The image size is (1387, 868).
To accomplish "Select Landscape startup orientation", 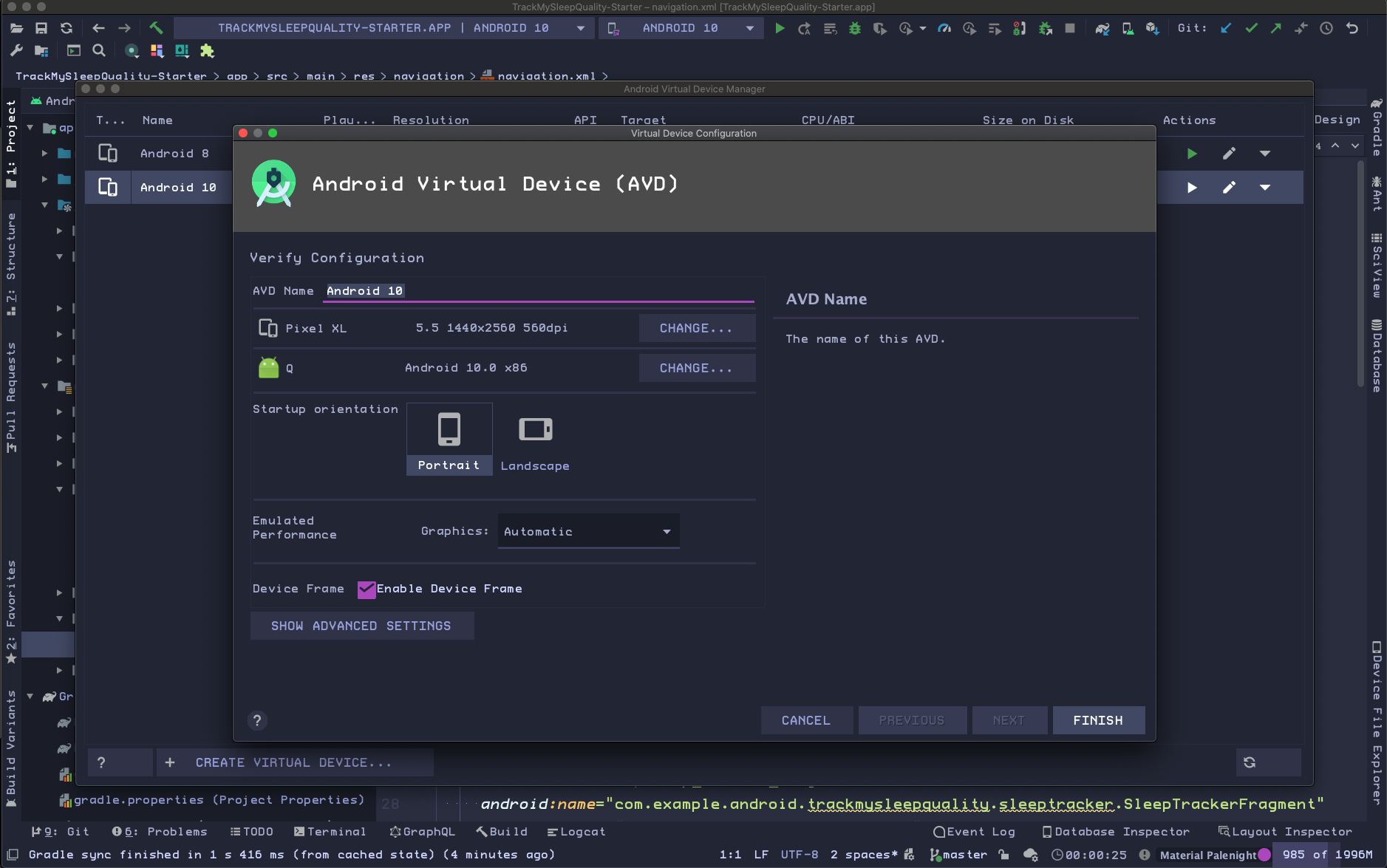I will click(535, 439).
